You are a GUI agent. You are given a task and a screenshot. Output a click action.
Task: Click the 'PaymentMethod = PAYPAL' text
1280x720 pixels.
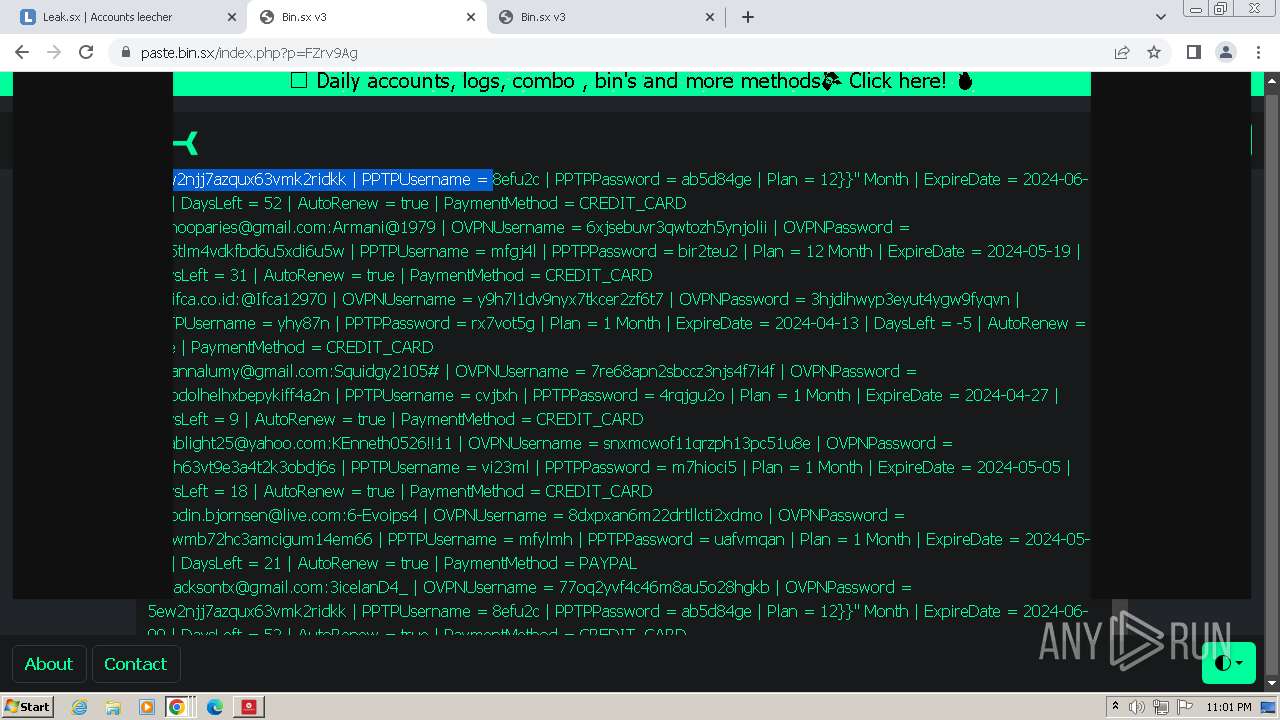coord(540,563)
